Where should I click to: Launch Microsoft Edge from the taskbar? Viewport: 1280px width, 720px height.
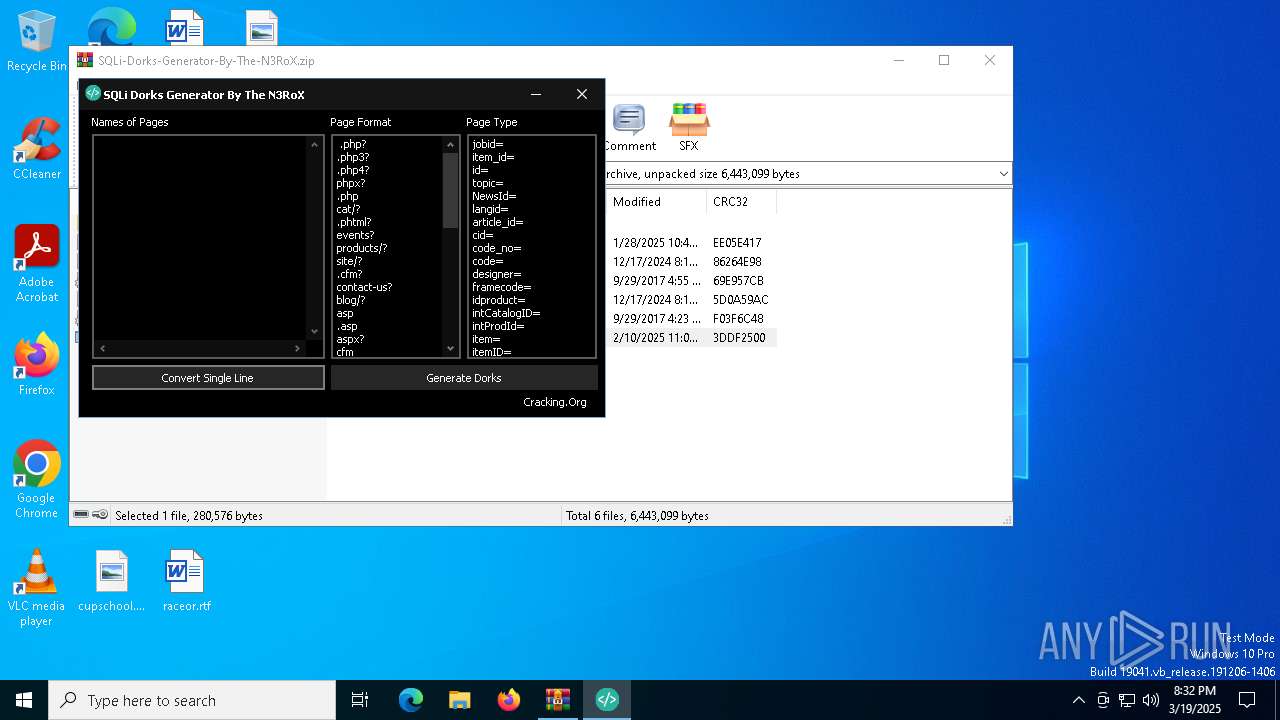411,700
